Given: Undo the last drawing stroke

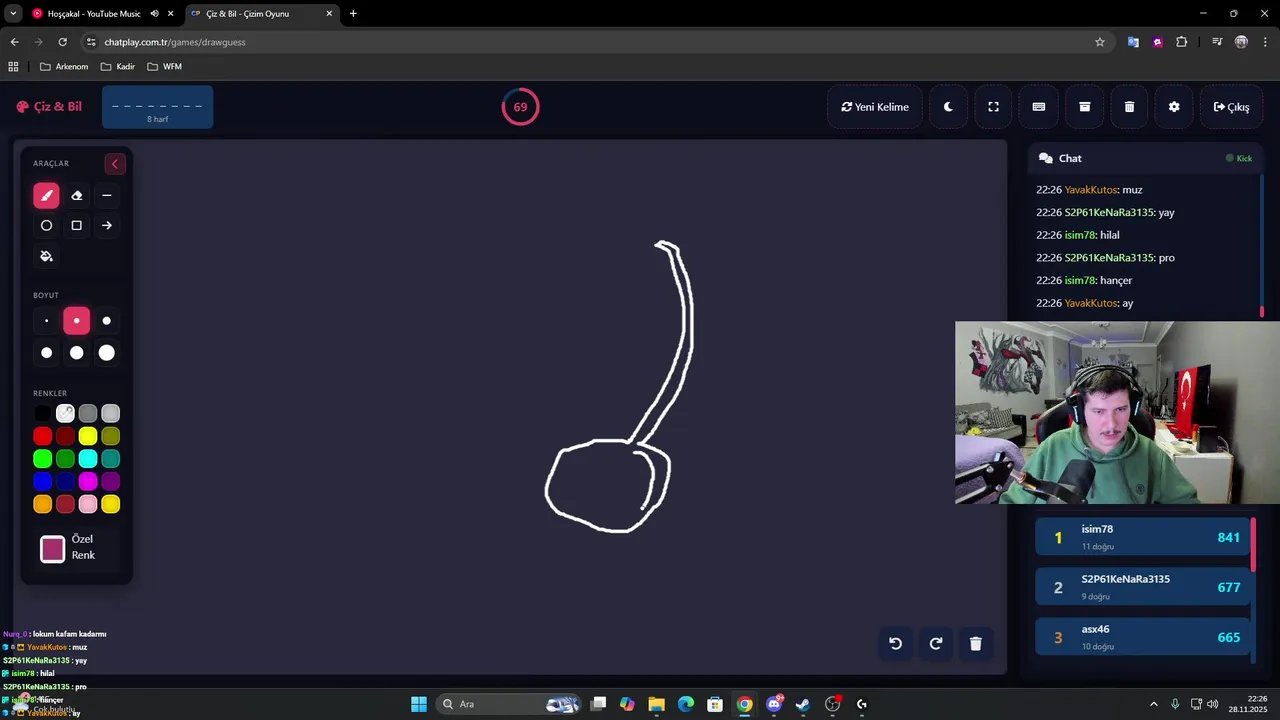Looking at the screenshot, I should pos(896,644).
